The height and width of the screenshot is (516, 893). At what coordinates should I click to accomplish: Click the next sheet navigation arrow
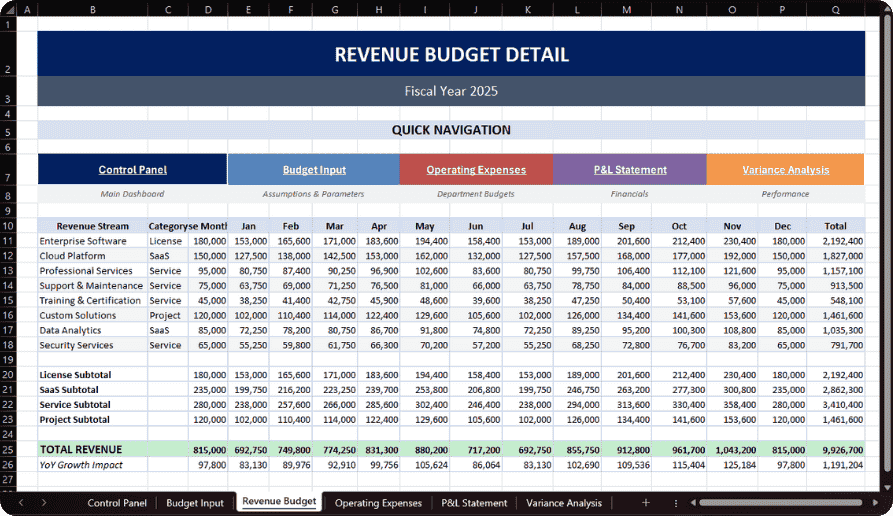(x=43, y=503)
